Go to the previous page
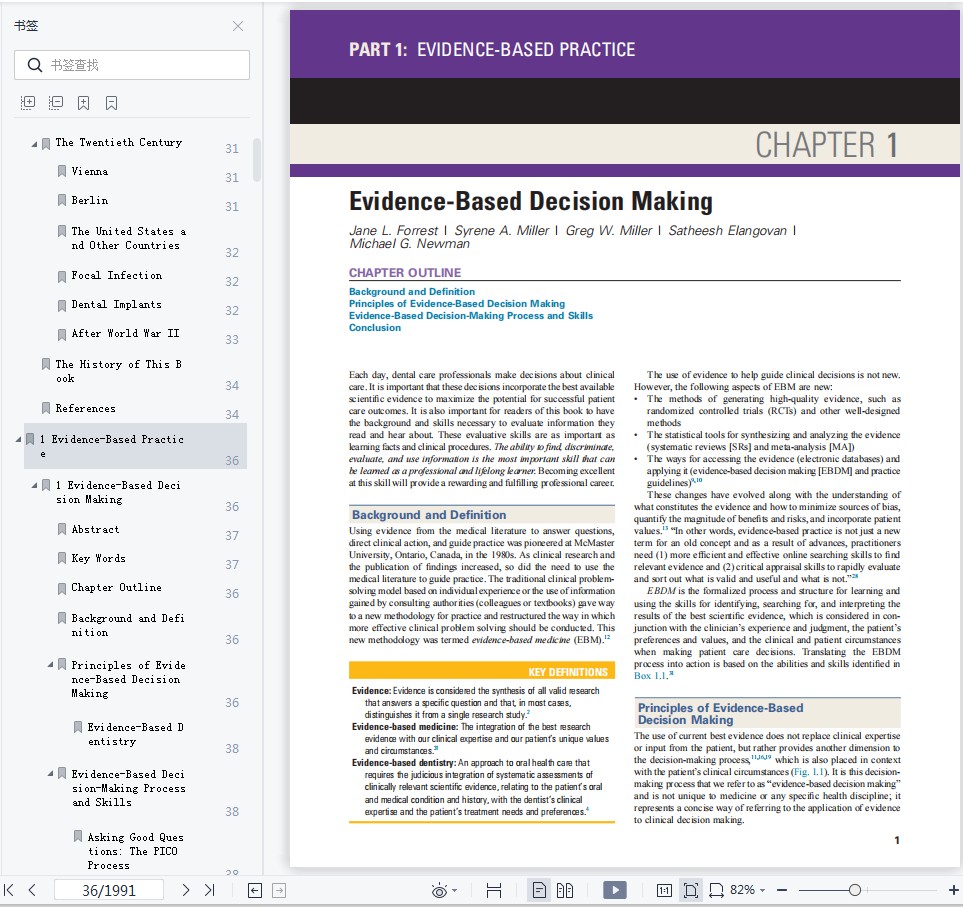 point(32,890)
